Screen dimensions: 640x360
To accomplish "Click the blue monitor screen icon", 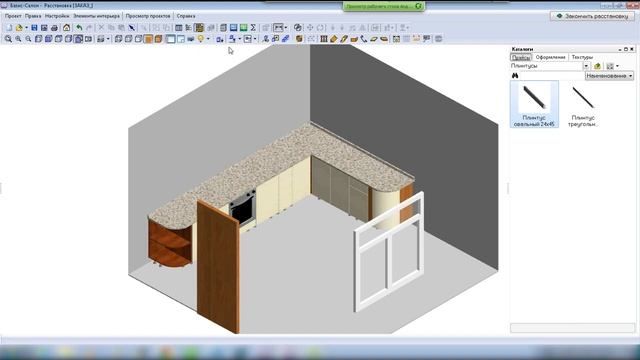I will point(233,28).
